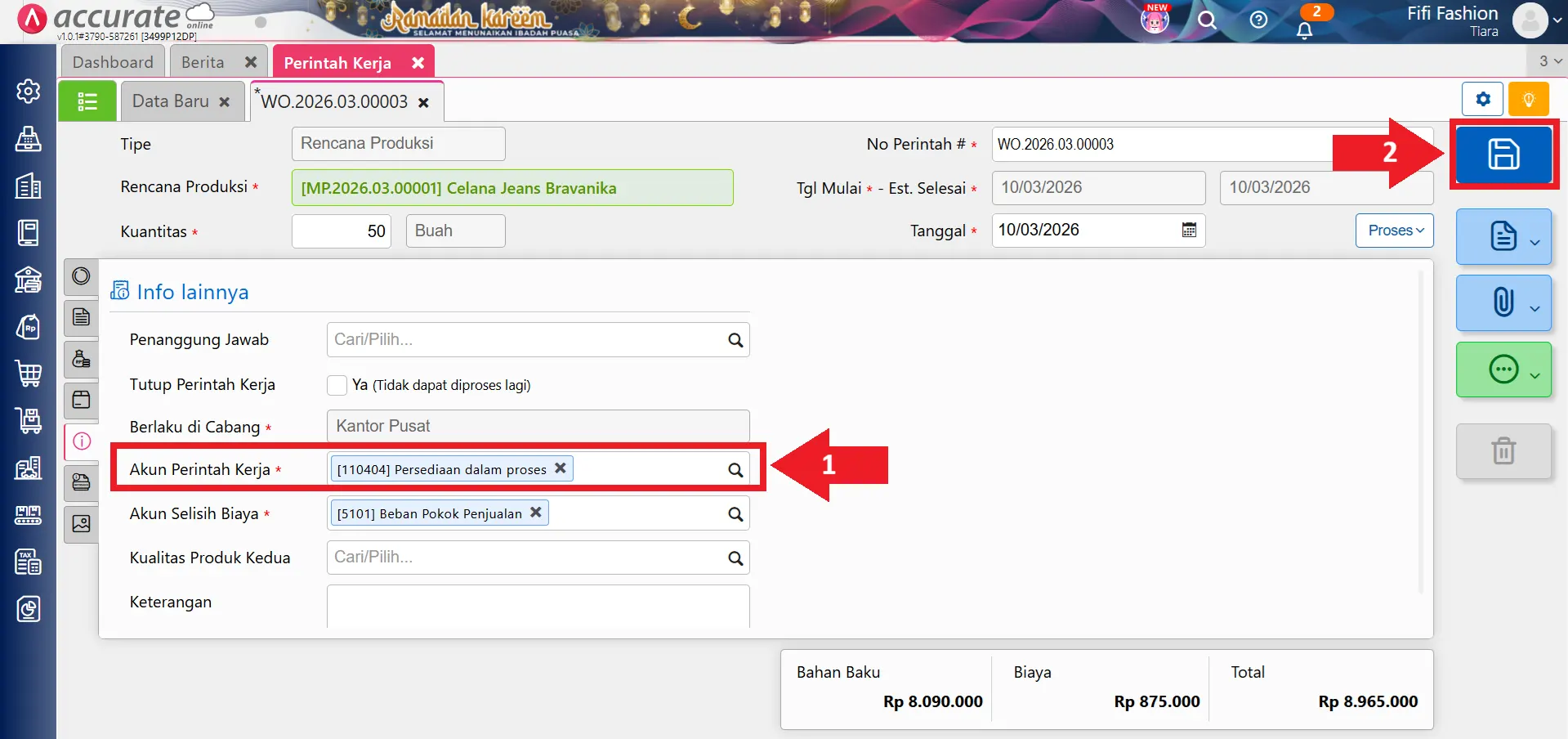Expand the green more options dropdown
Image resolution: width=1568 pixels, height=739 pixels.
click(1503, 370)
